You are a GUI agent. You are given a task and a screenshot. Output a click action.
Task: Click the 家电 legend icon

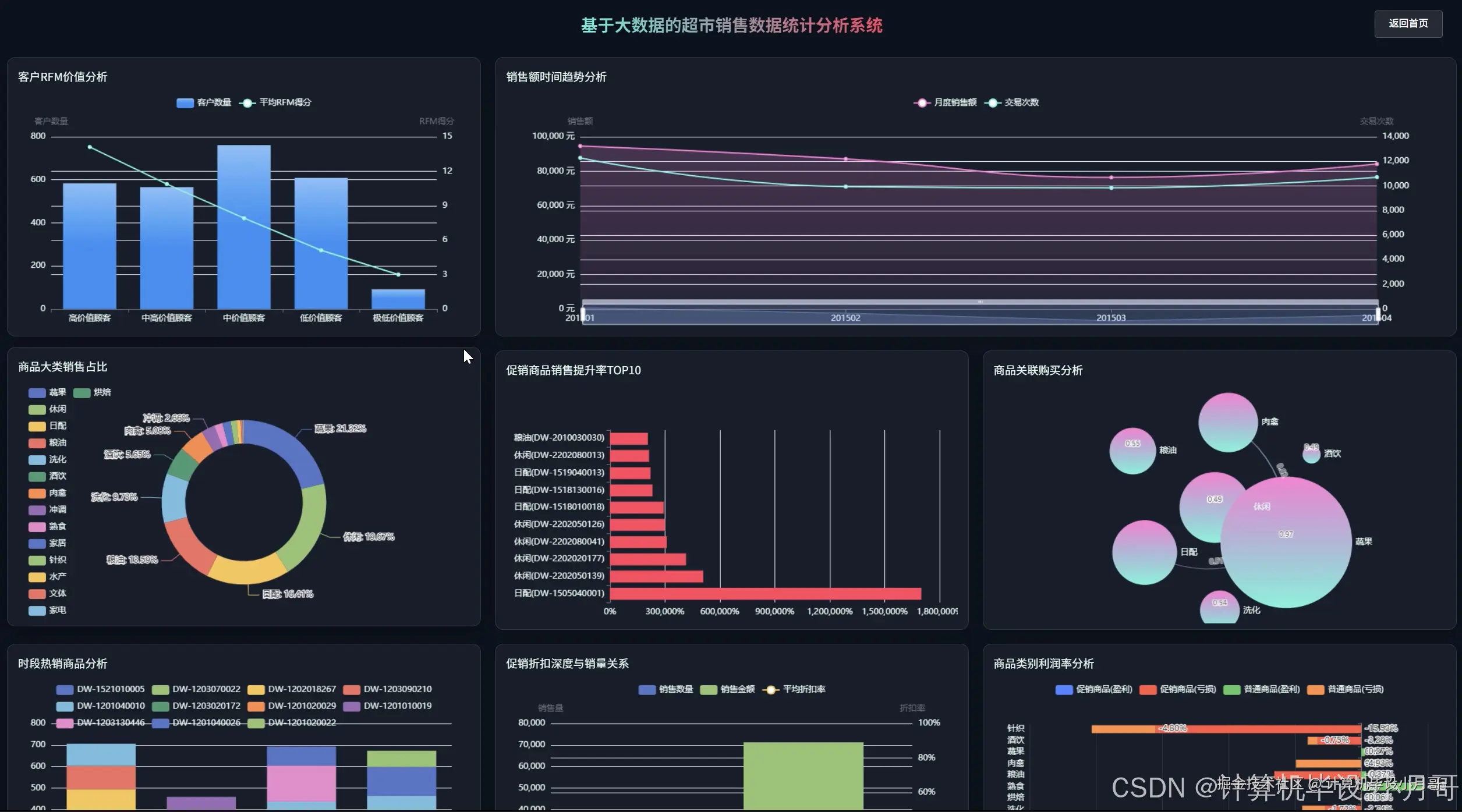point(37,611)
